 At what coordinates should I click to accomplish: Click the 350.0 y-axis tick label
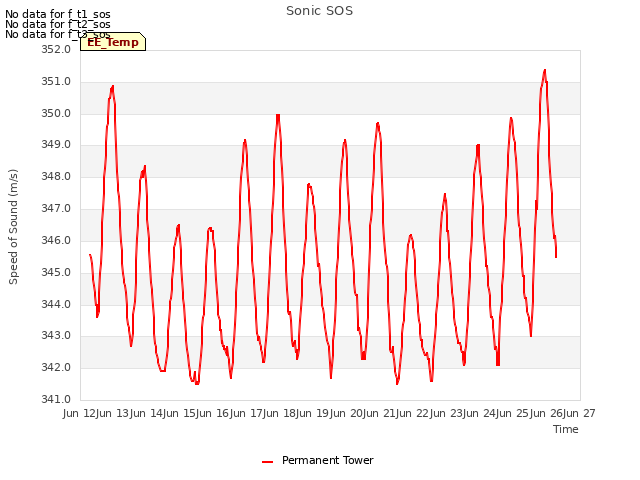(x=56, y=113)
